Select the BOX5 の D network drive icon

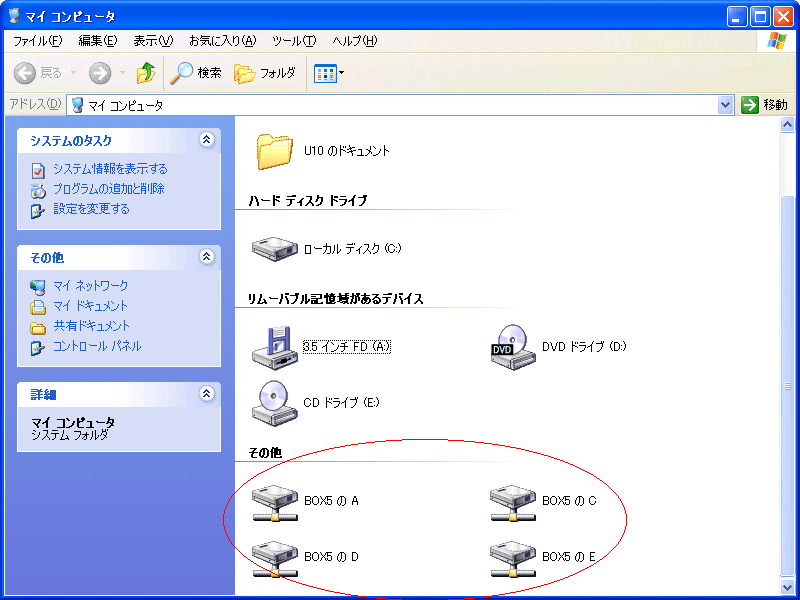click(x=274, y=559)
